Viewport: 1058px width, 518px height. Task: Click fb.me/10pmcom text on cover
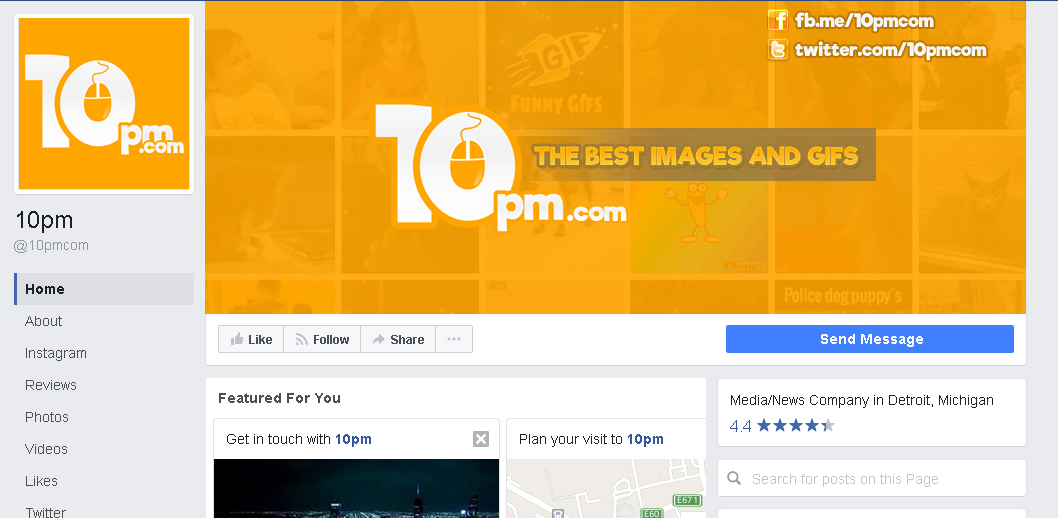[864, 21]
